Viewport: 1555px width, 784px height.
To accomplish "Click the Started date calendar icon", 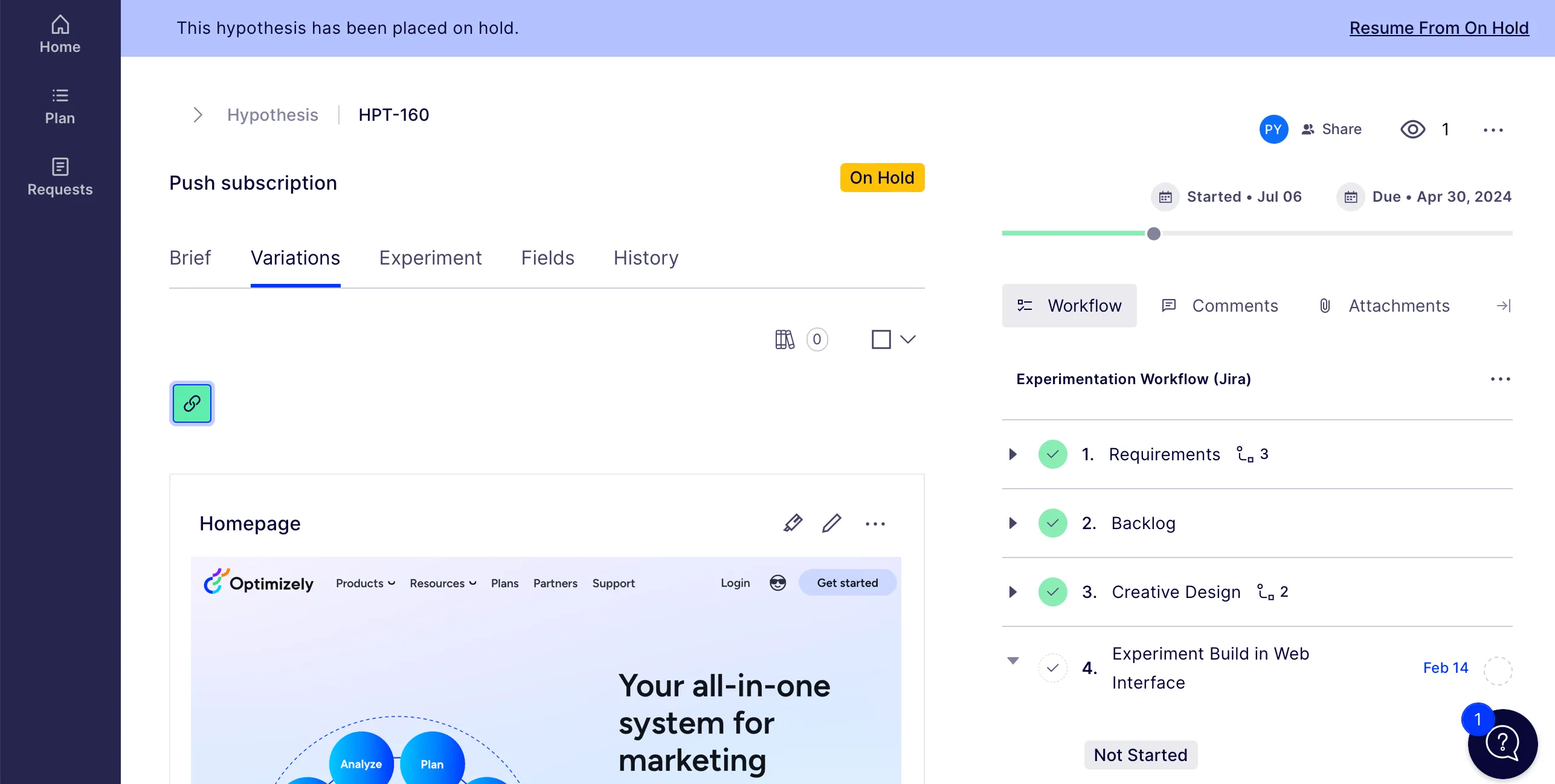I will (1165, 197).
